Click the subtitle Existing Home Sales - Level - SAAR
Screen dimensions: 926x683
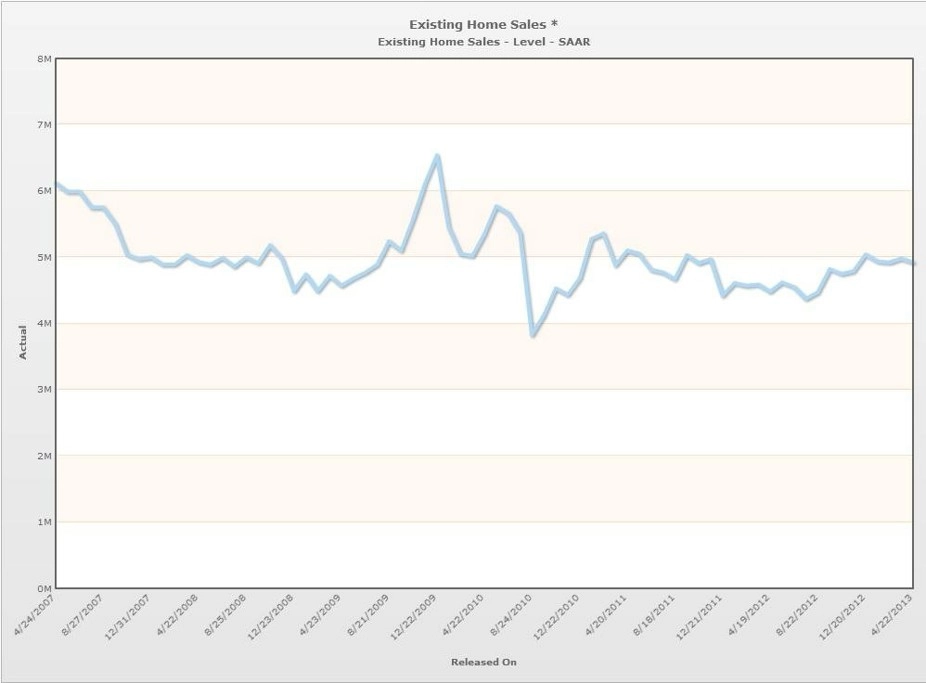(x=484, y=42)
